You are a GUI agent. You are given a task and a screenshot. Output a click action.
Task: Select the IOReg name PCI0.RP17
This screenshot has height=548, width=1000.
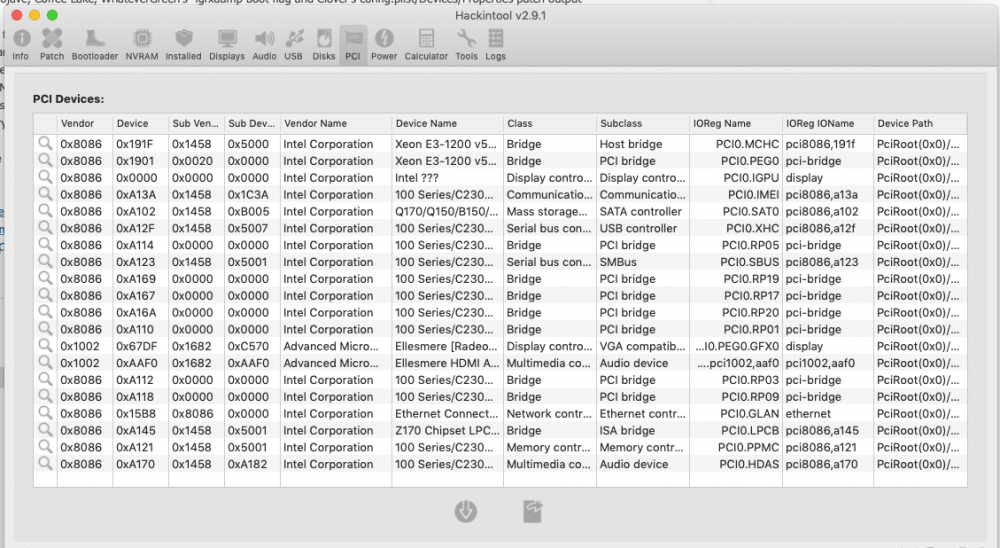click(x=751, y=296)
